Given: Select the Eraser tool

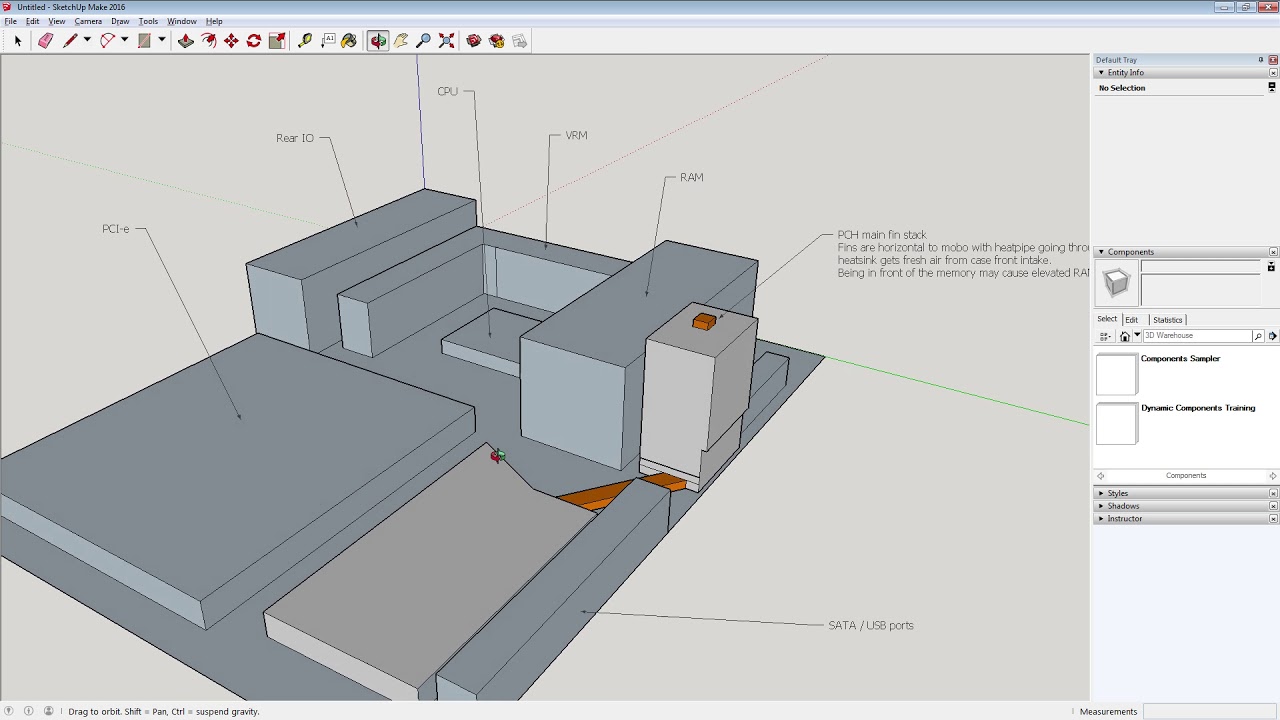Looking at the screenshot, I should [x=45, y=41].
